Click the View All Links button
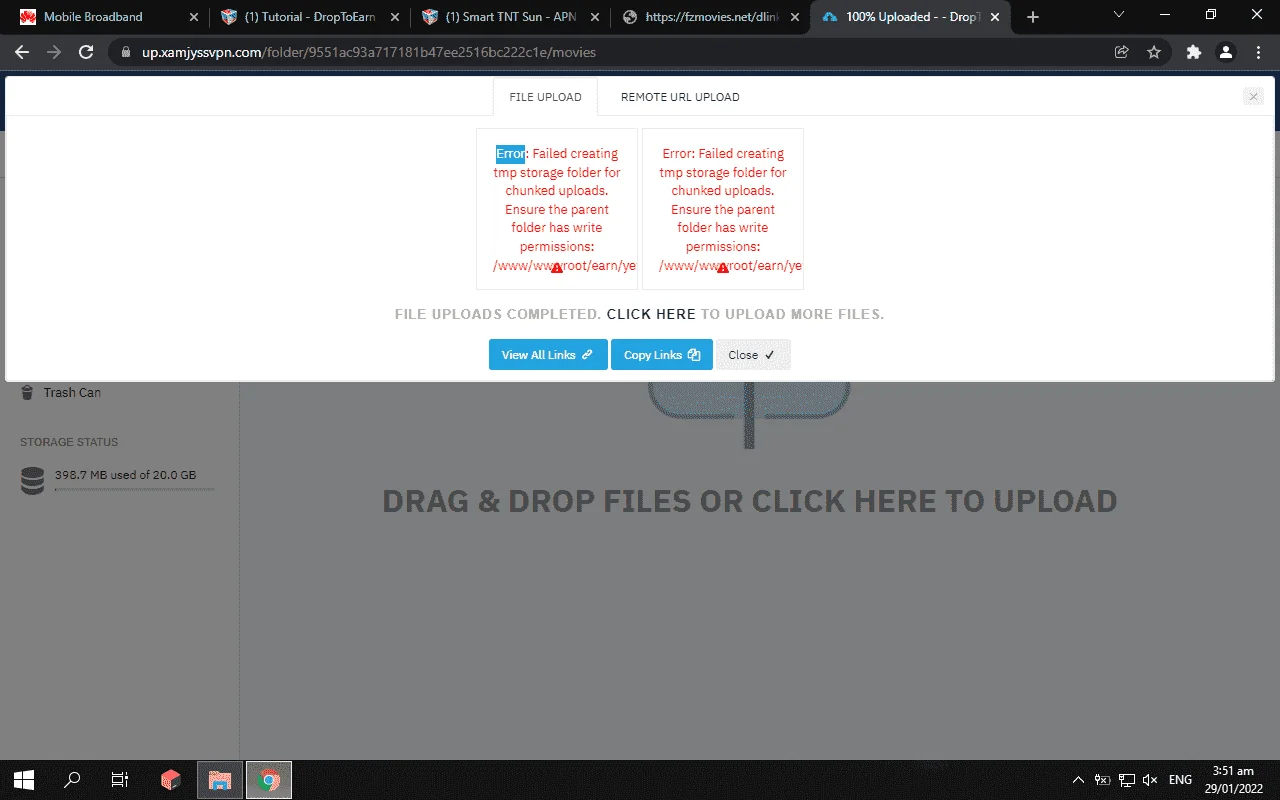The width and height of the screenshot is (1280, 800). tap(548, 355)
